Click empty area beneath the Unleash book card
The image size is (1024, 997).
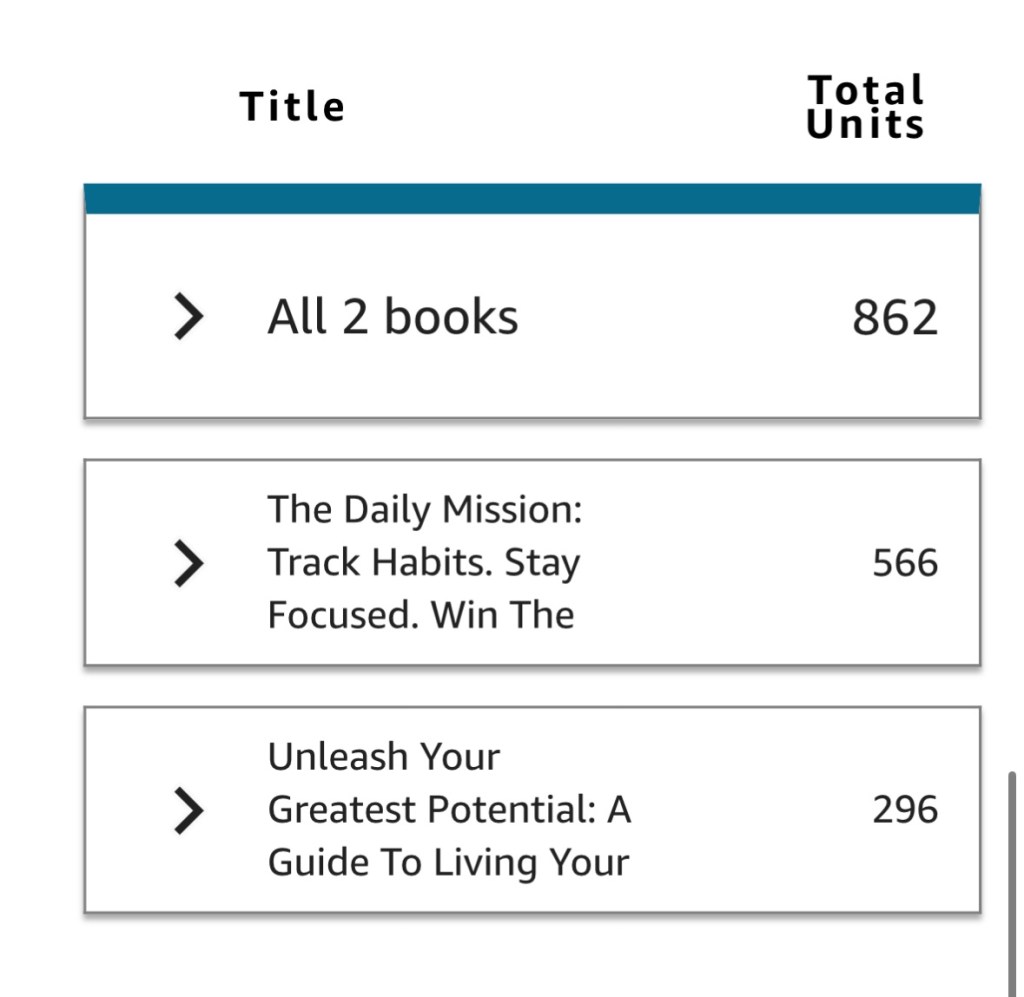(x=532, y=955)
